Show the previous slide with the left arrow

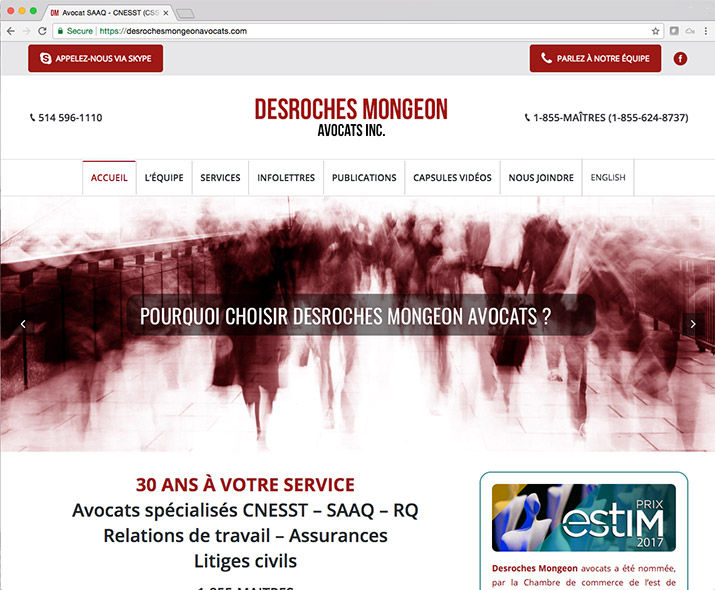click(x=22, y=324)
